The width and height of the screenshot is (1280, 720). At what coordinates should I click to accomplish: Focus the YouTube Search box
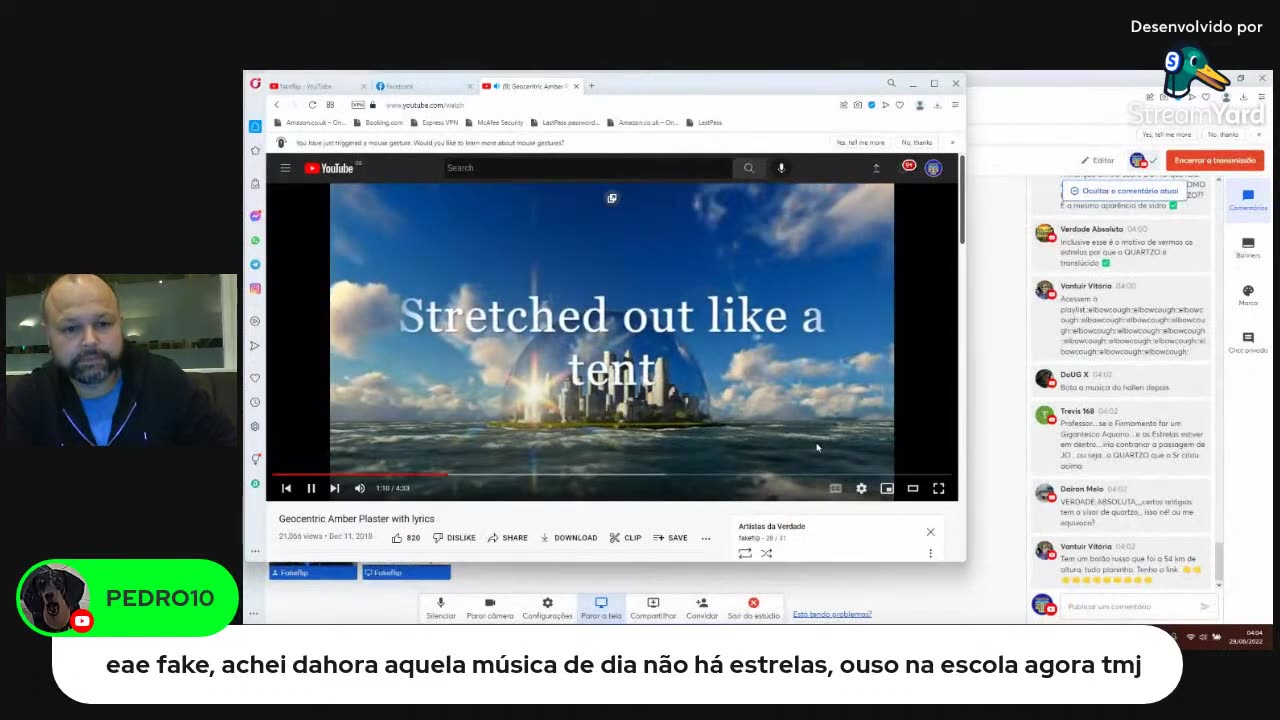(x=588, y=168)
